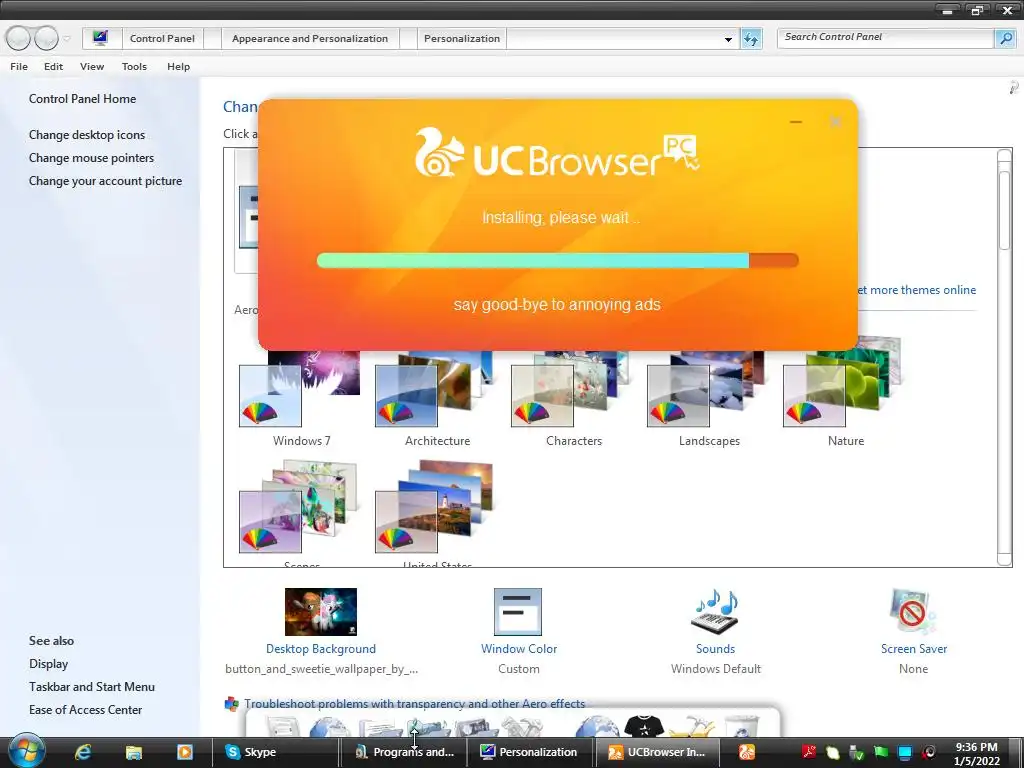The image size is (1024, 768).
Task: Click the green flag tray icon
Action: pyautogui.click(x=881, y=752)
